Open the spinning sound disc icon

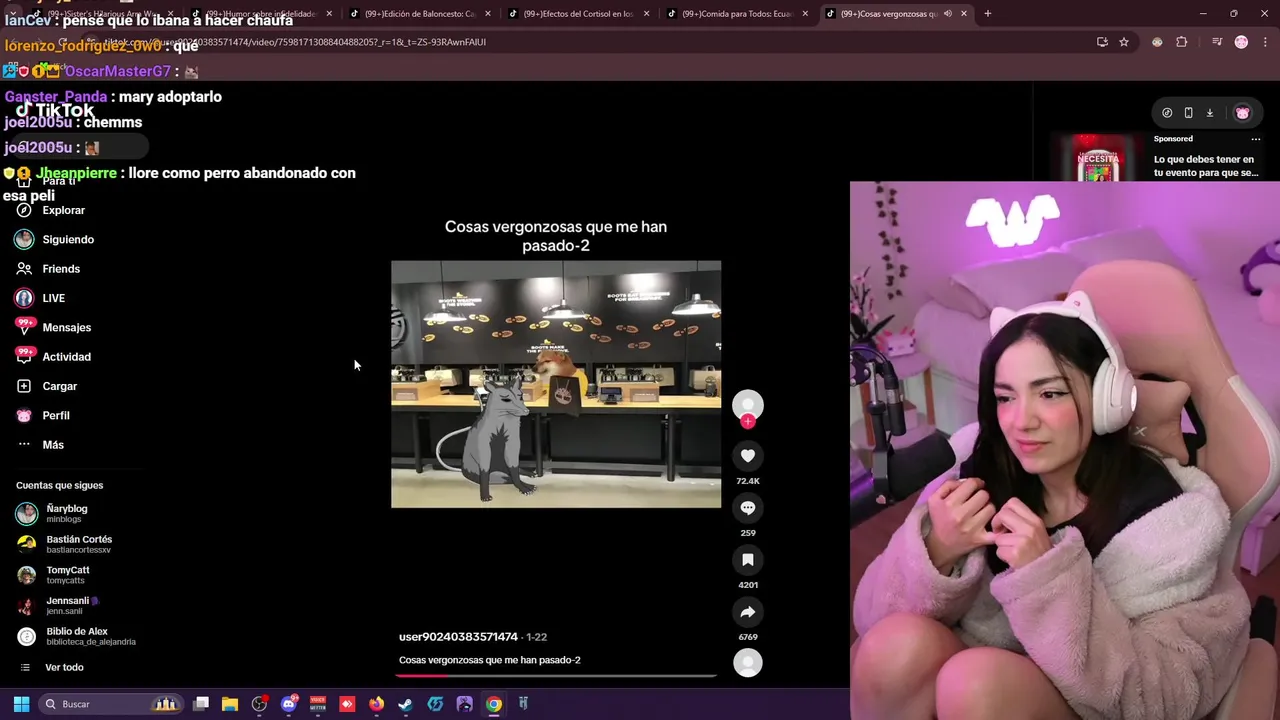(x=748, y=662)
